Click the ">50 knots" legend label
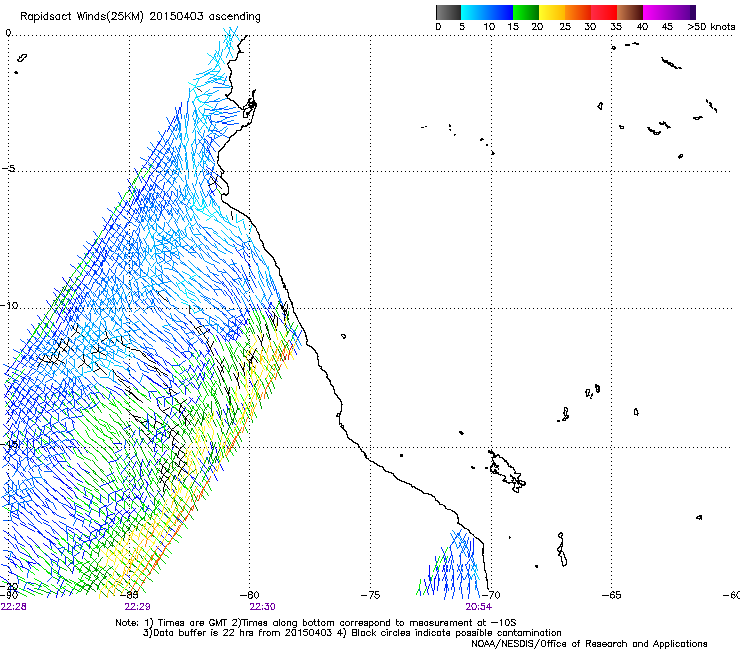 click(x=711, y=27)
